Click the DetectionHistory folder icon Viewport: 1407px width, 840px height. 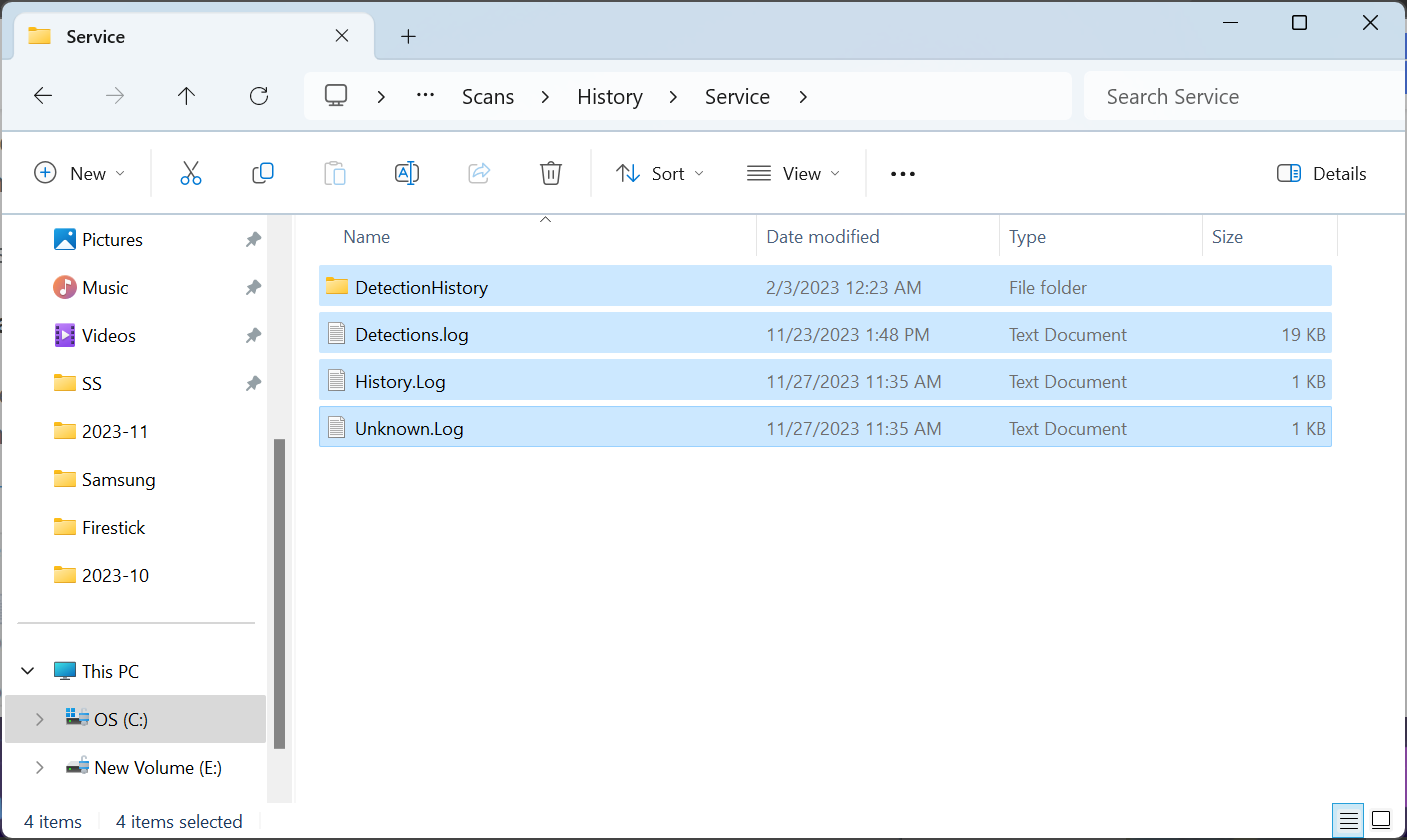click(337, 287)
